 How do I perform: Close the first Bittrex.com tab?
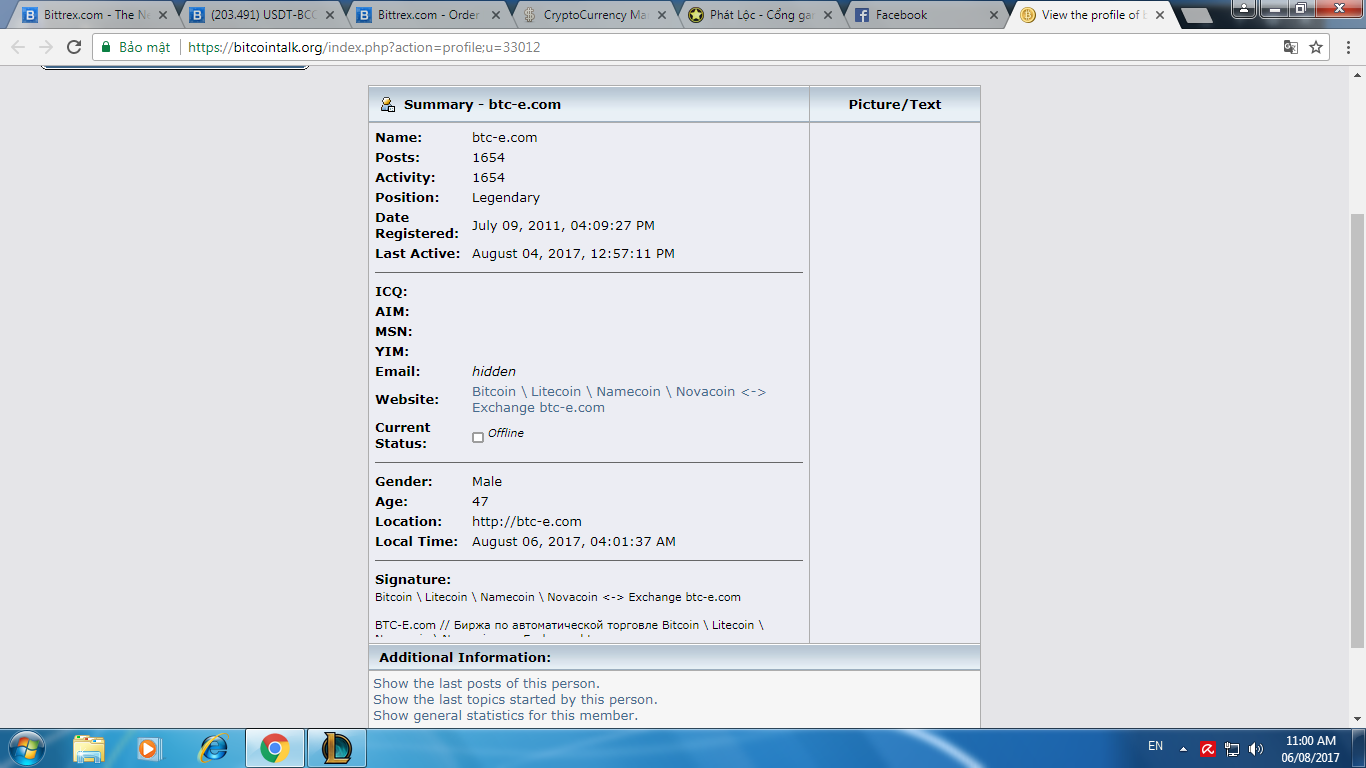pos(163,15)
